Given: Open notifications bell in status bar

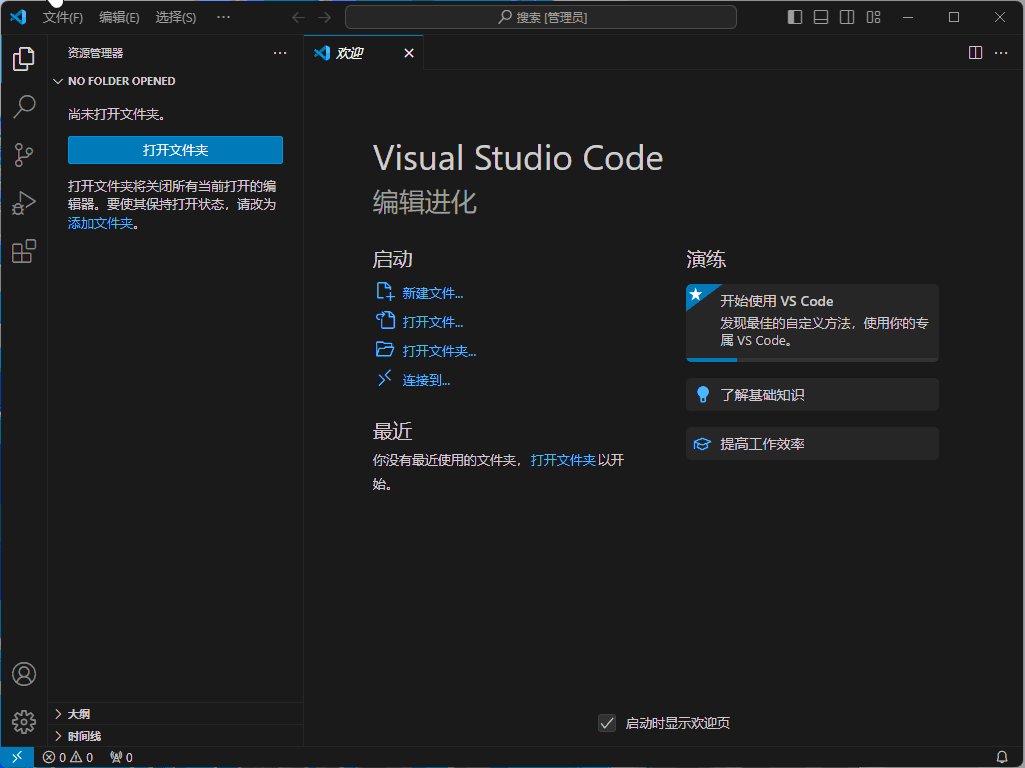Looking at the screenshot, I should [x=1001, y=757].
